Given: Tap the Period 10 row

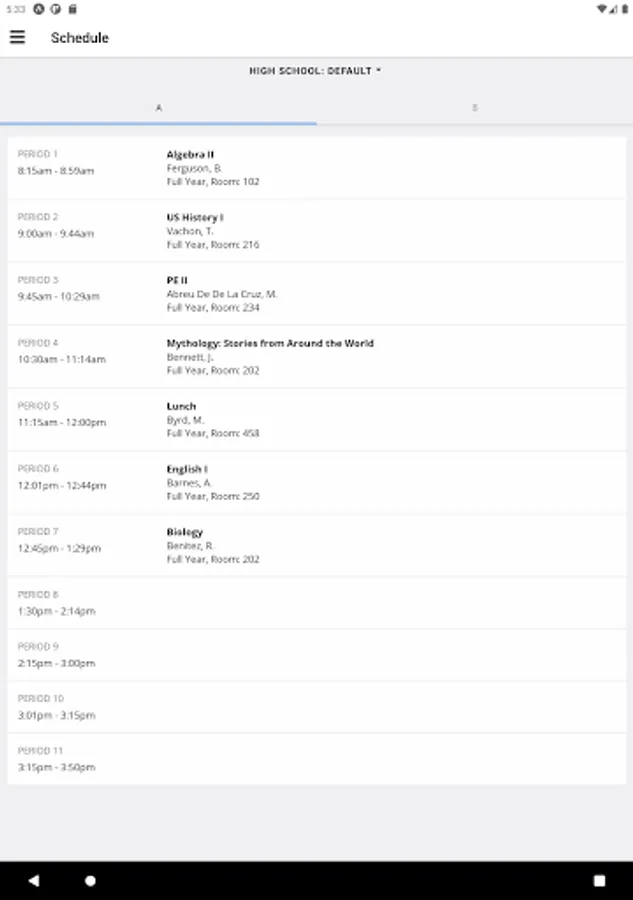Looking at the screenshot, I should tap(316, 707).
